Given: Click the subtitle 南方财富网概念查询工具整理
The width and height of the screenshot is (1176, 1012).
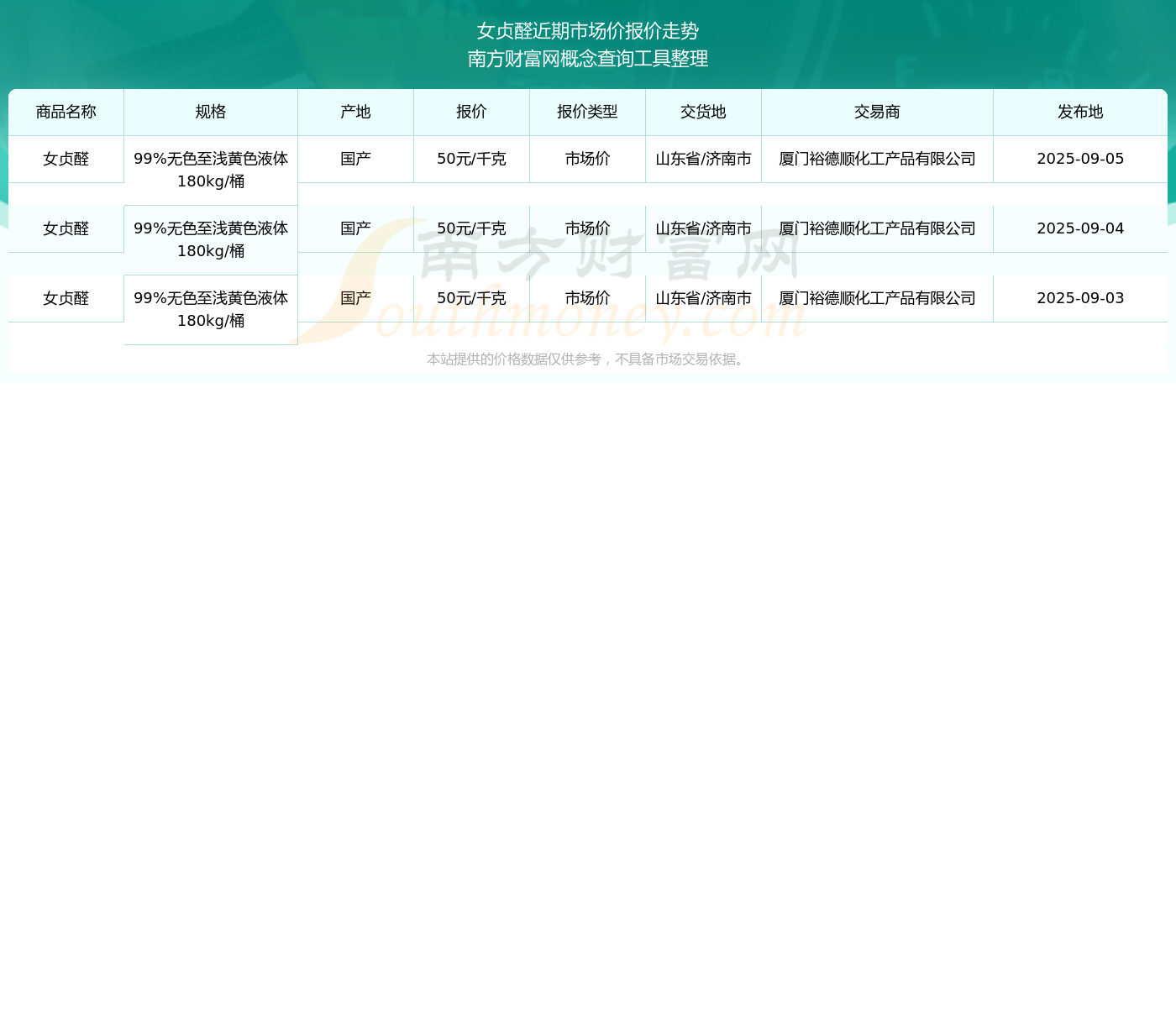Looking at the screenshot, I should point(587,59).
